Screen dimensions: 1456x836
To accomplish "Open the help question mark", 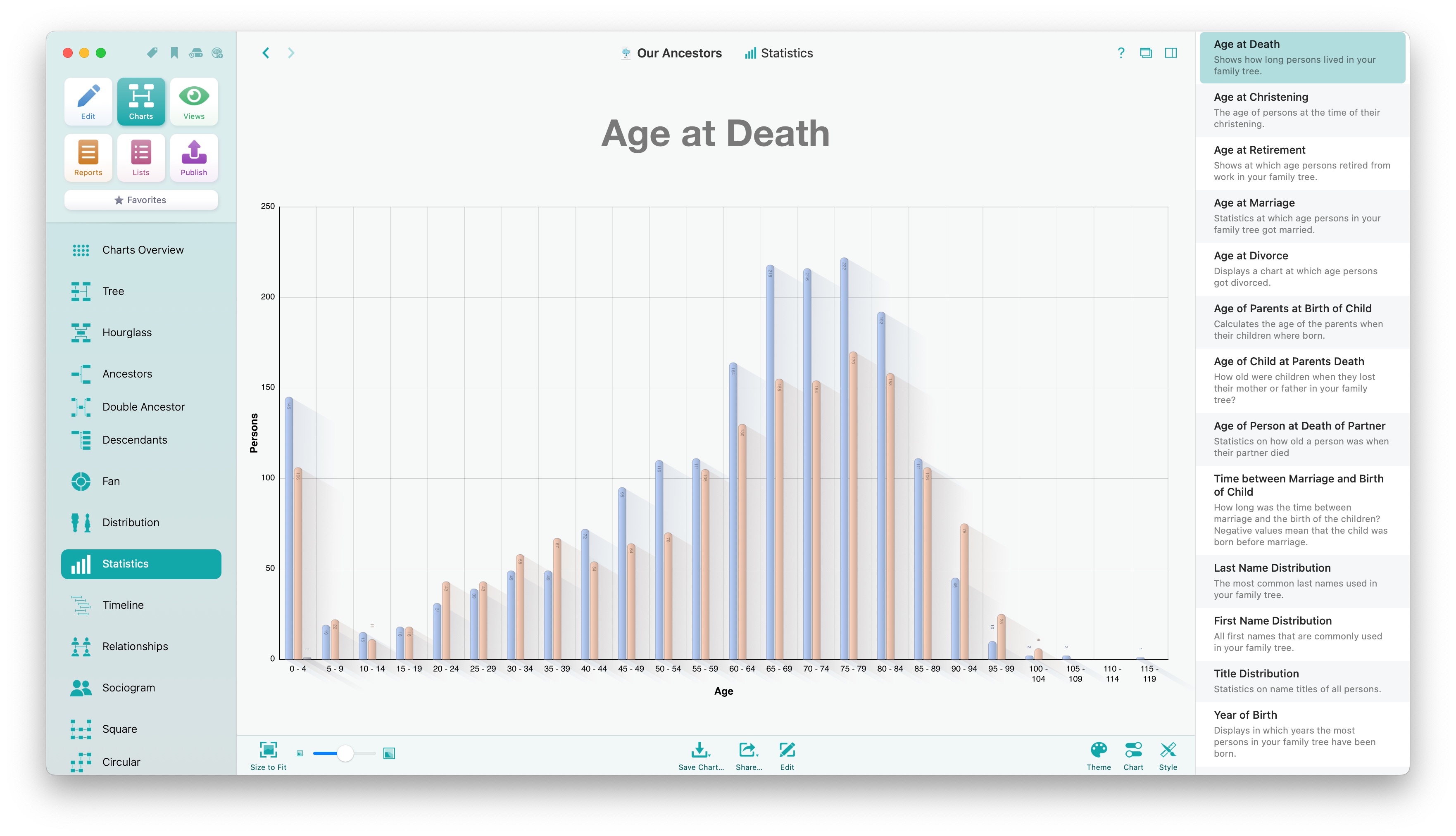I will point(1121,53).
